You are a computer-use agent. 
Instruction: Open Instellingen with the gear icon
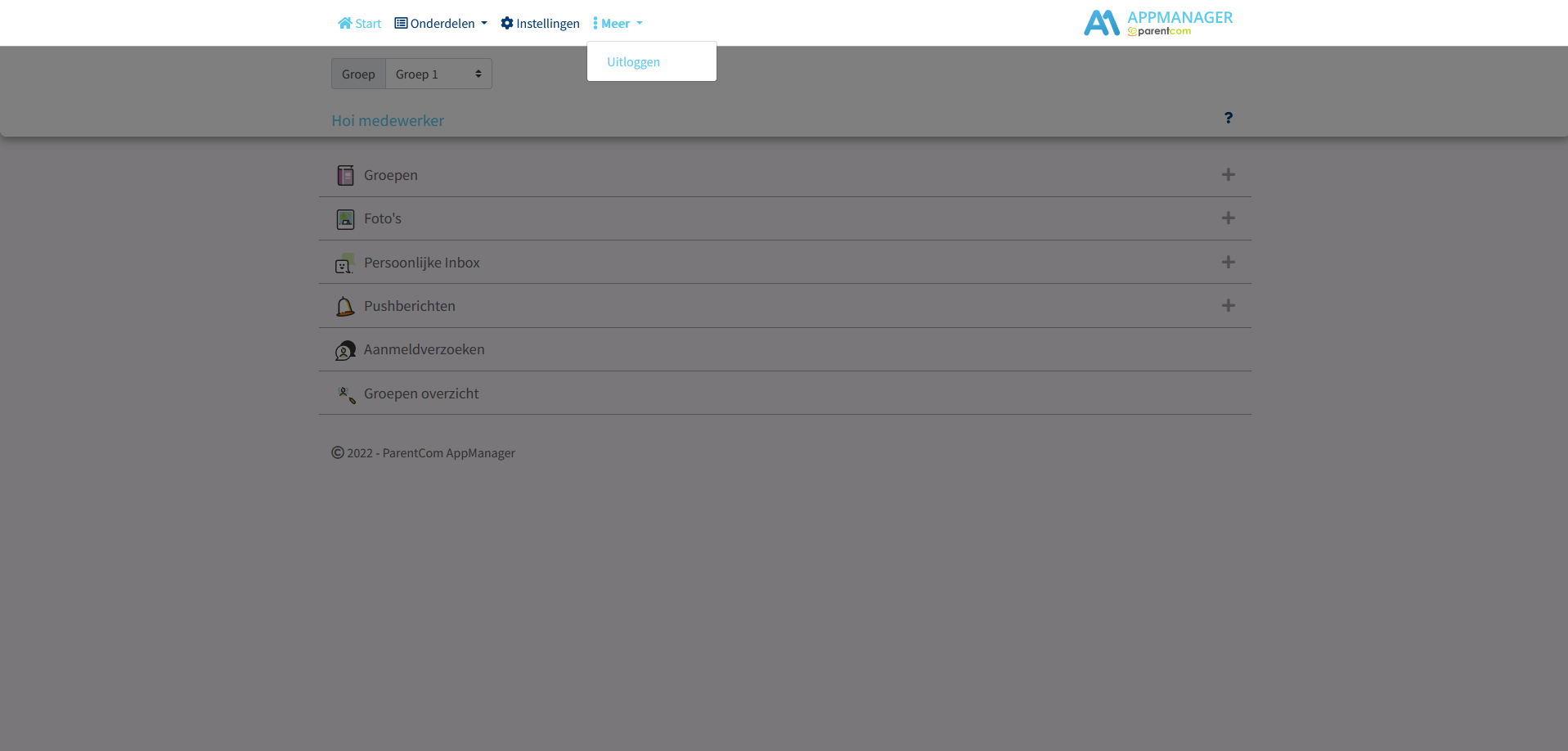pyautogui.click(x=540, y=23)
